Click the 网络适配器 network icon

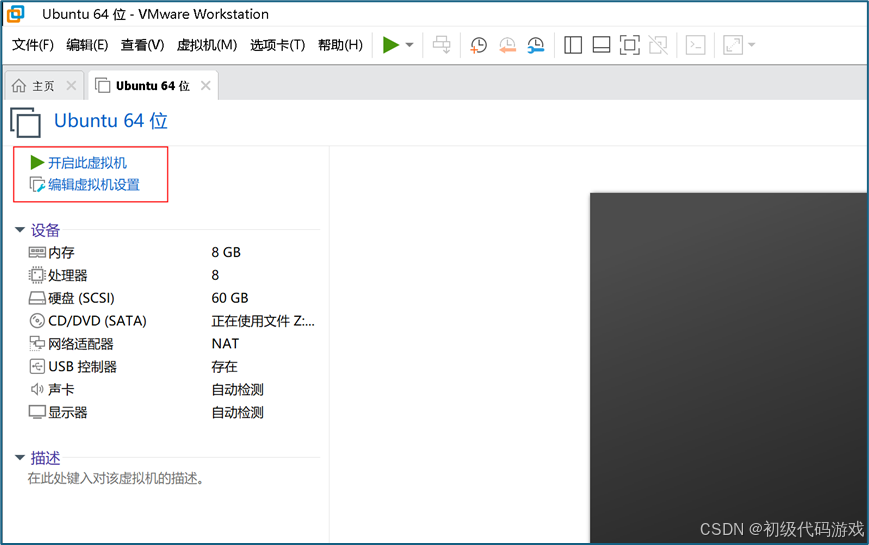click(37, 344)
